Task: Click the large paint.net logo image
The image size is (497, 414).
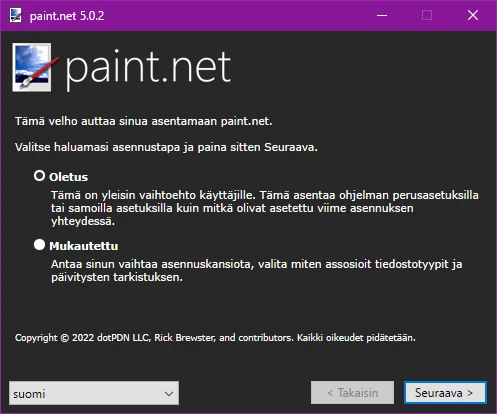Action: (x=35, y=67)
